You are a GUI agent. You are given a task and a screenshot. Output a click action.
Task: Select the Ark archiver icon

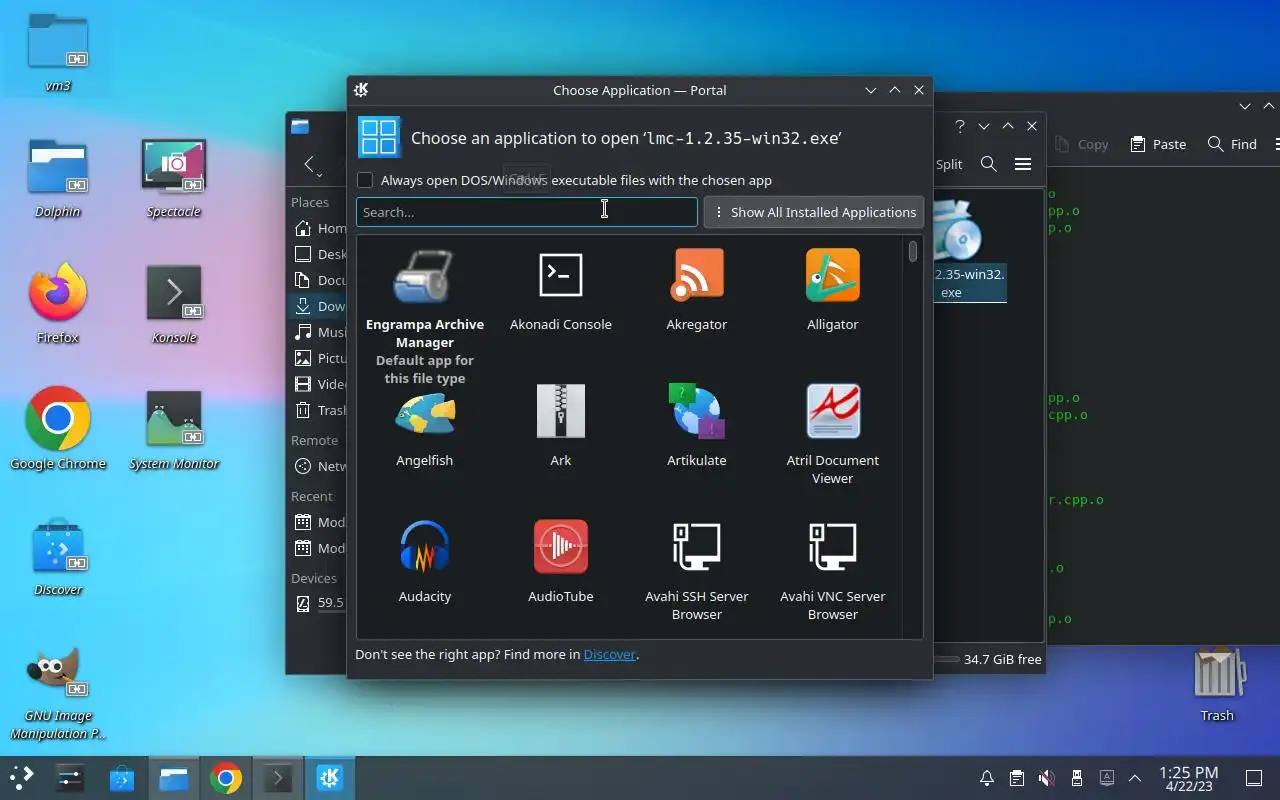561,411
